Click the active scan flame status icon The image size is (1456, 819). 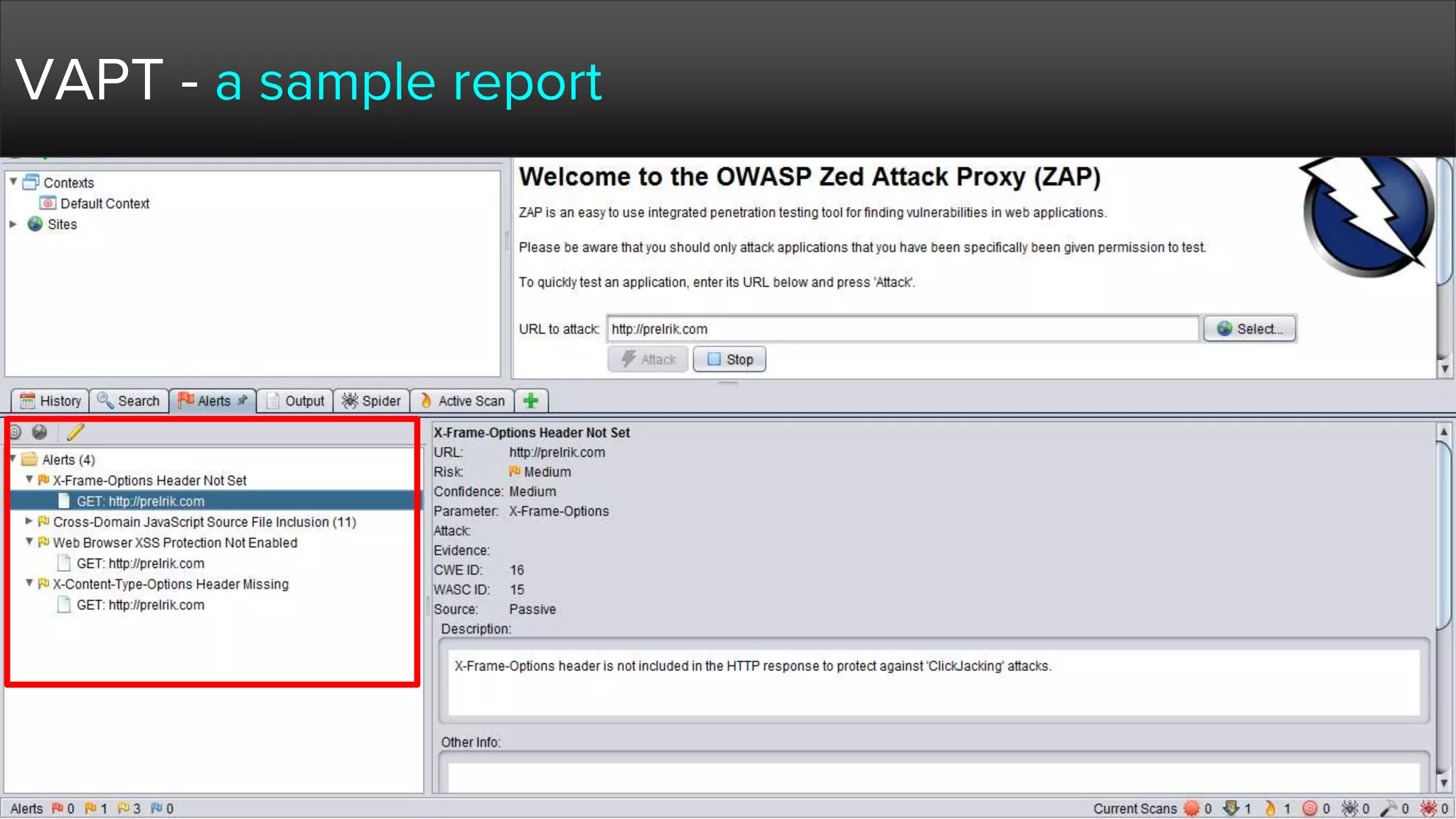click(1270, 808)
